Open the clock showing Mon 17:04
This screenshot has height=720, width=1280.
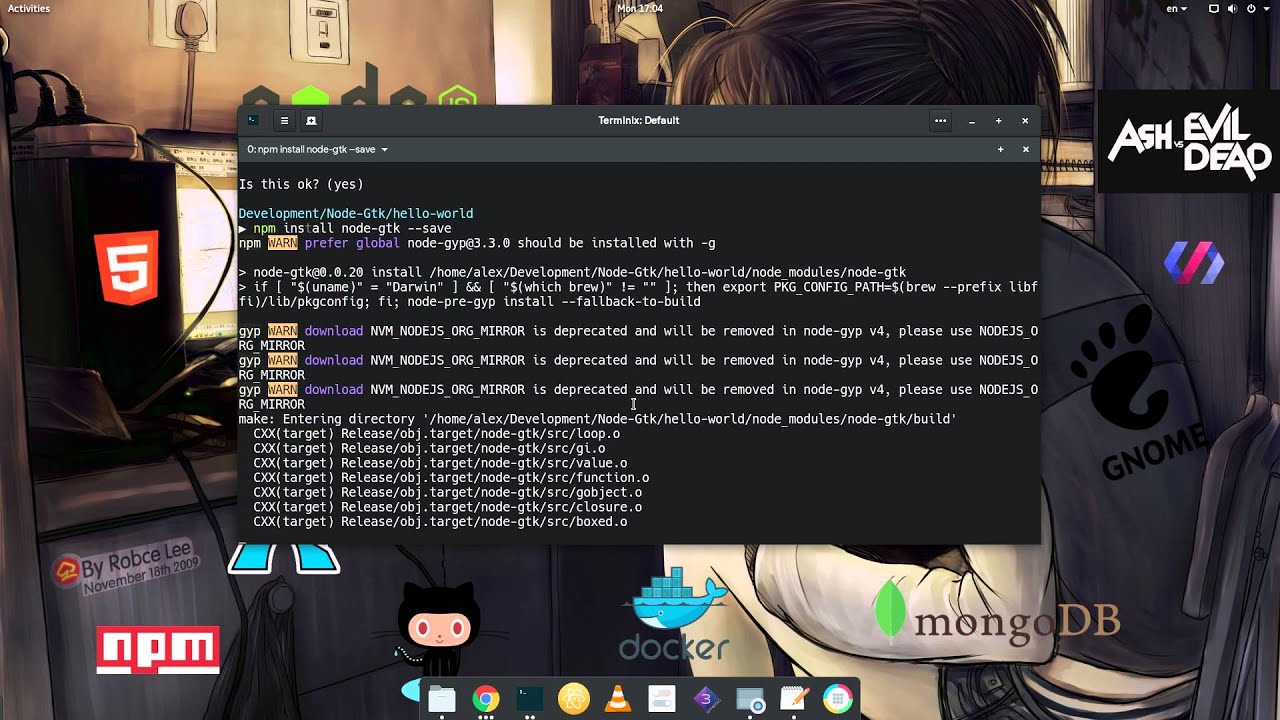point(640,8)
